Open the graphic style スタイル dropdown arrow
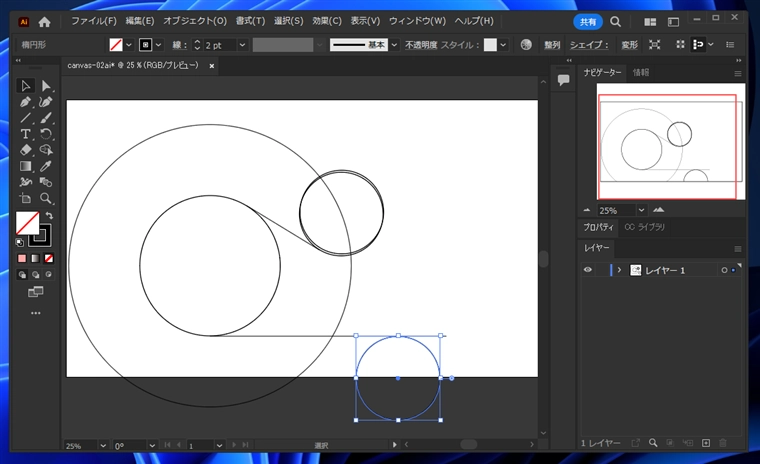The height and width of the screenshot is (464, 760). 503,45
